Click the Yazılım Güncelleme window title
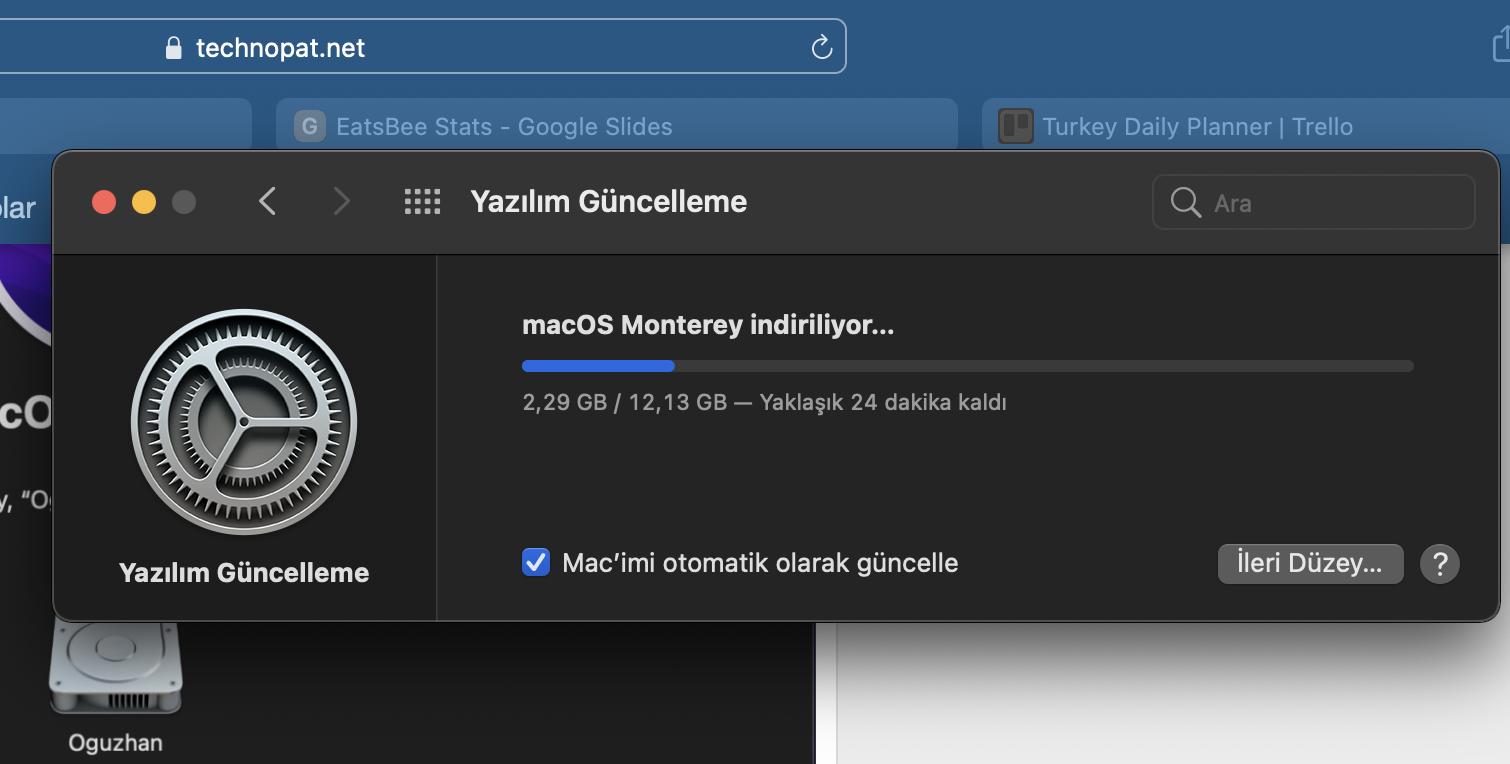This screenshot has height=764, width=1510. (x=609, y=202)
